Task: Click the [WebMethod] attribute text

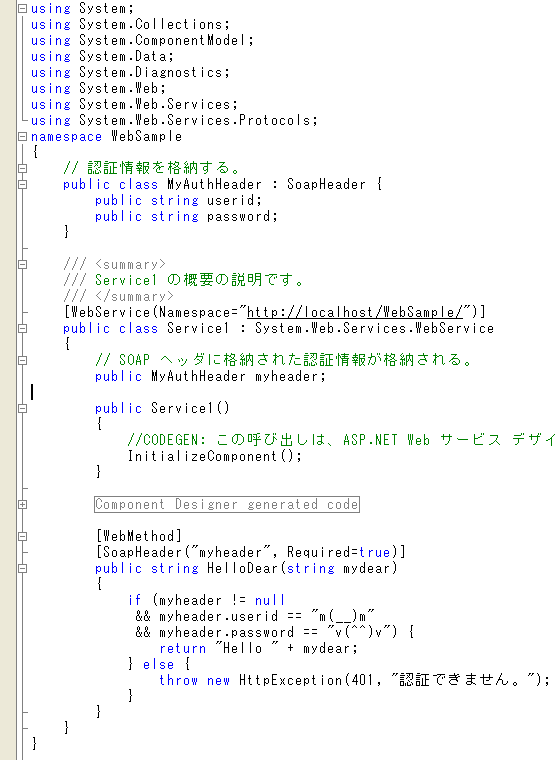Action: pos(139,536)
